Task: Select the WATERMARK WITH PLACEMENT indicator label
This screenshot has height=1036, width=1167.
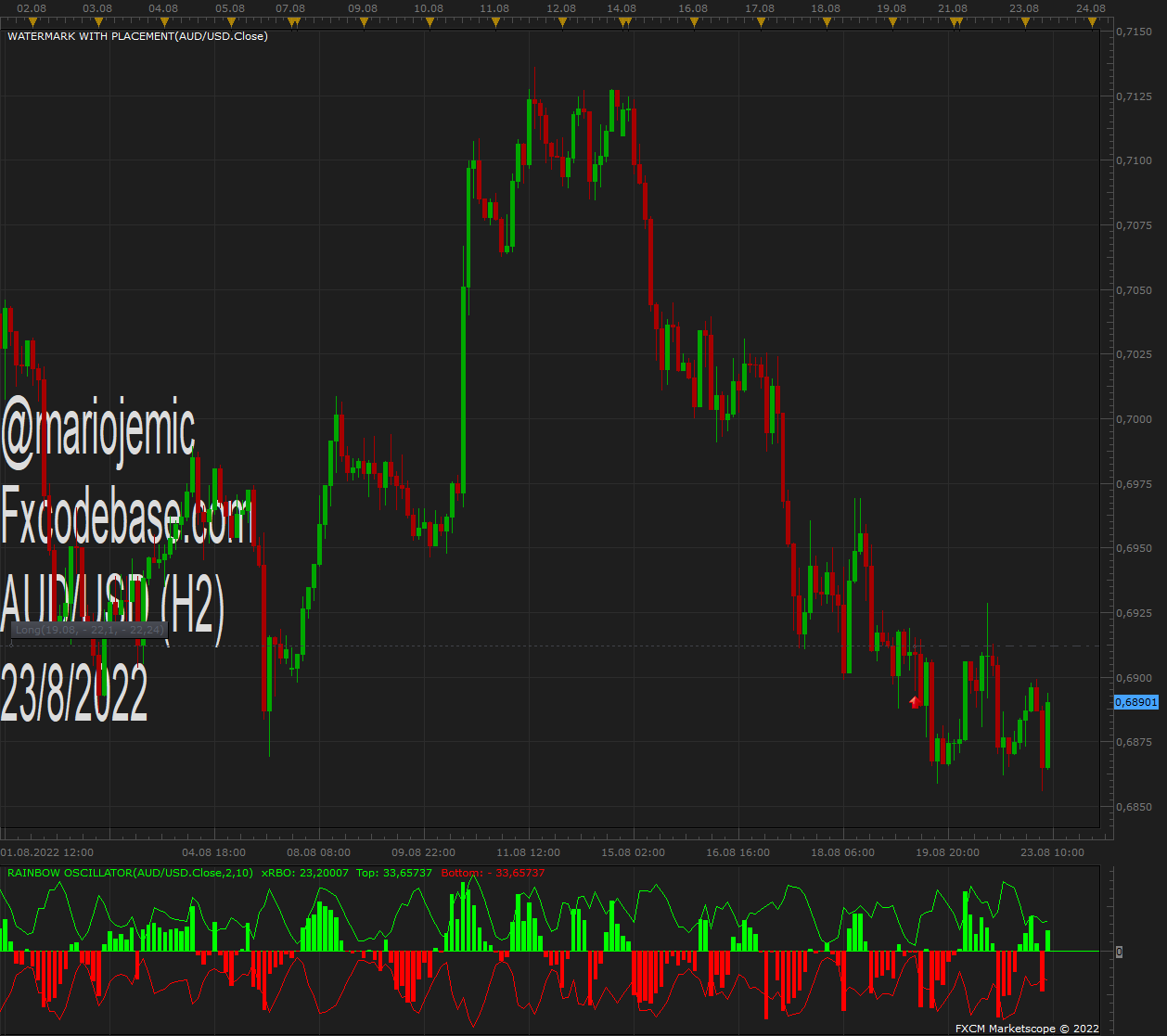Action: coord(137,36)
